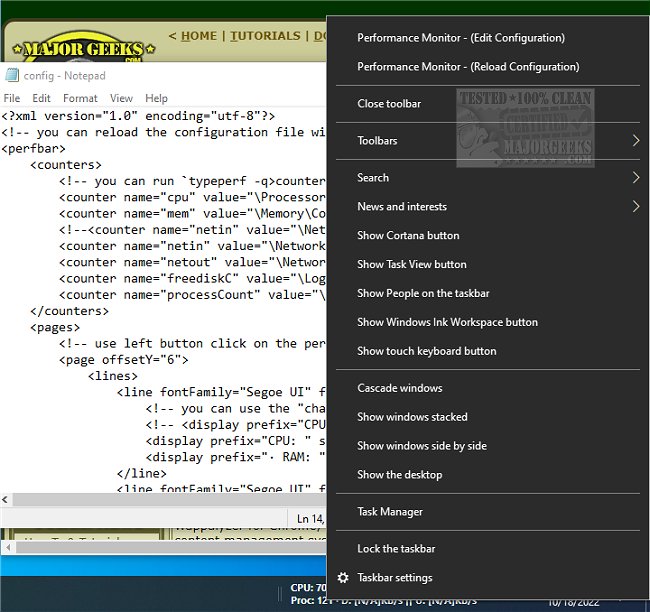Expand the Search submenu
Viewport: 650px width, 612px height.
(x=373, y=178)
